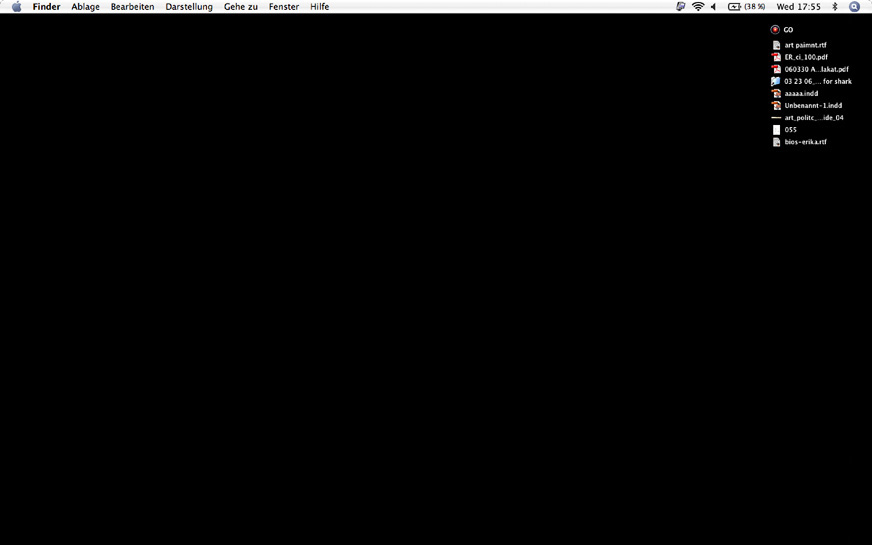Open the Fenster menu
The width and height of the screenshot is (872, 545).
pyautogui.click(x=283, y=7)
